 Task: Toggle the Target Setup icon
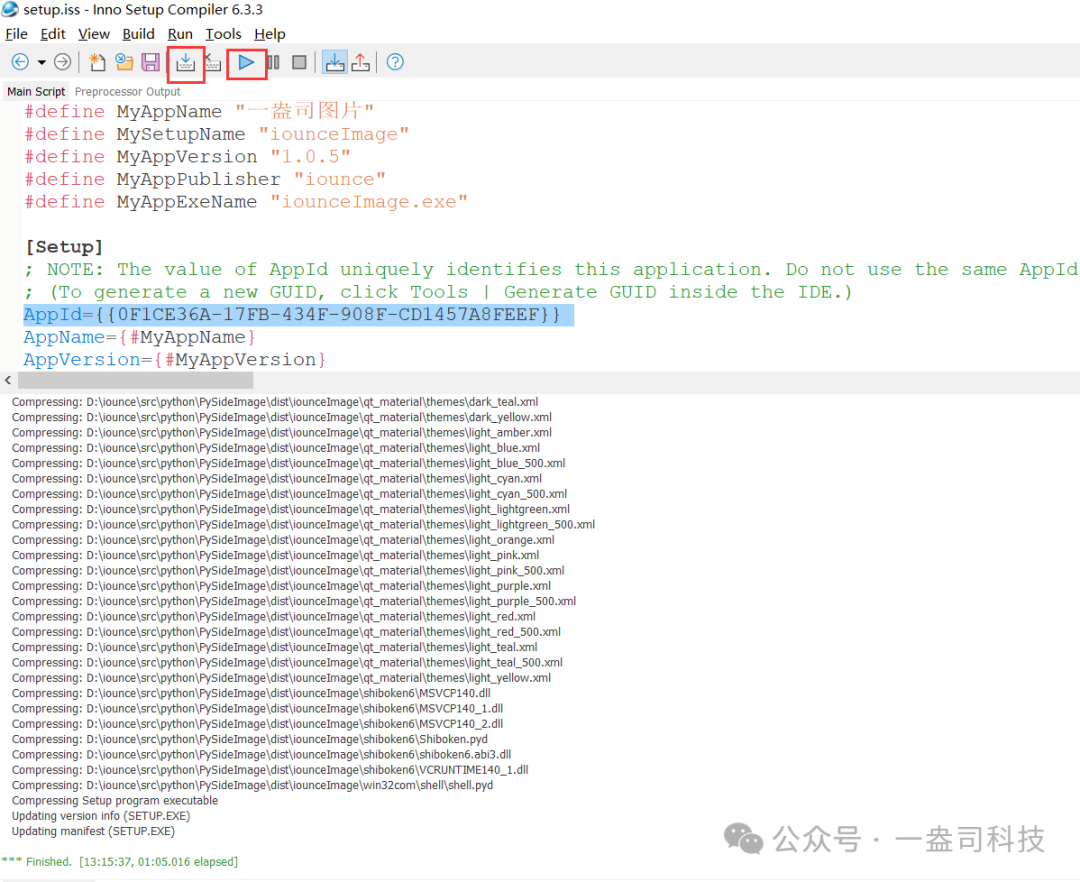tap(335, 63)
